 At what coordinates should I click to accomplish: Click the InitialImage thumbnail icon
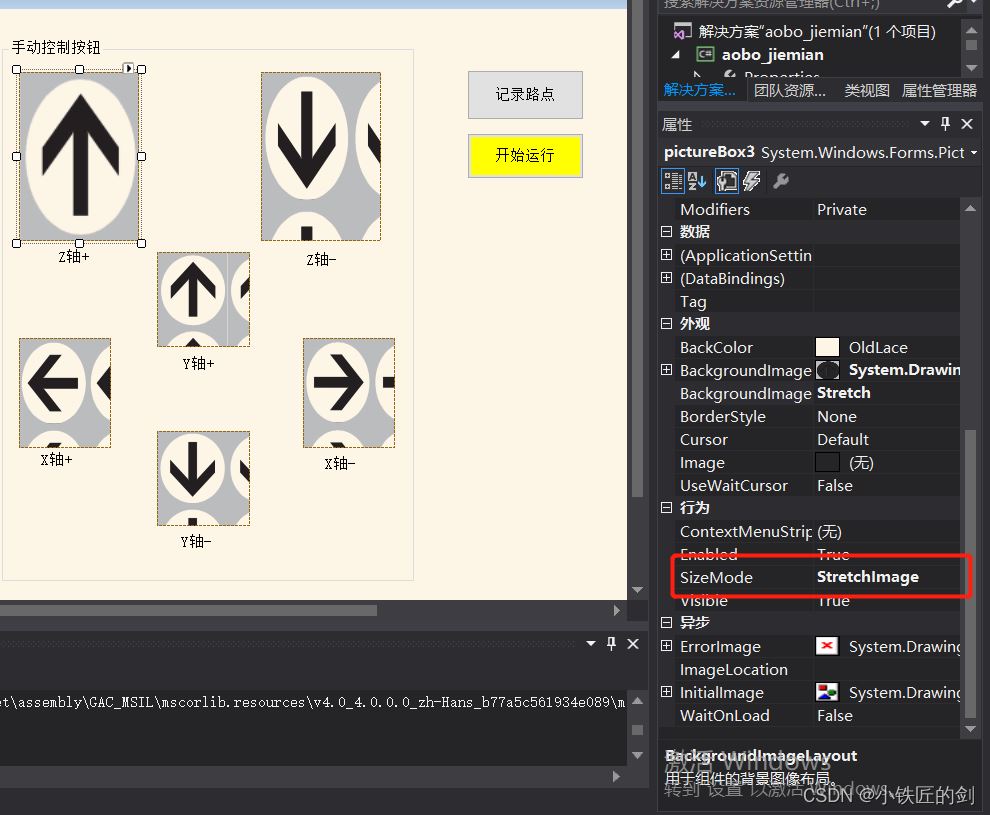pyautogui.click(x=827, y=692)
